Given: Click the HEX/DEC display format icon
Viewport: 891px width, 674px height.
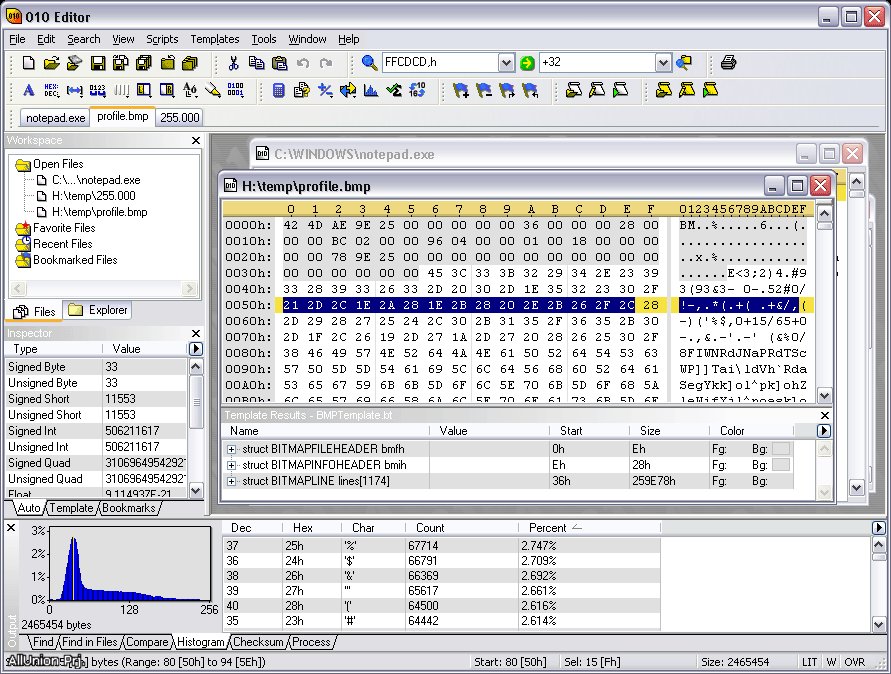Looking at the screenshot, I should [51, 90].
